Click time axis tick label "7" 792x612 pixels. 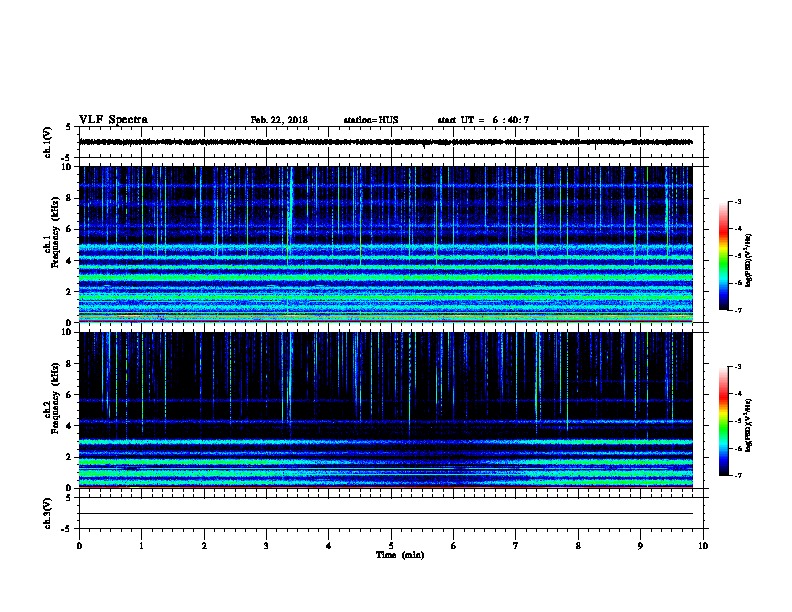(x=516, y=546)
